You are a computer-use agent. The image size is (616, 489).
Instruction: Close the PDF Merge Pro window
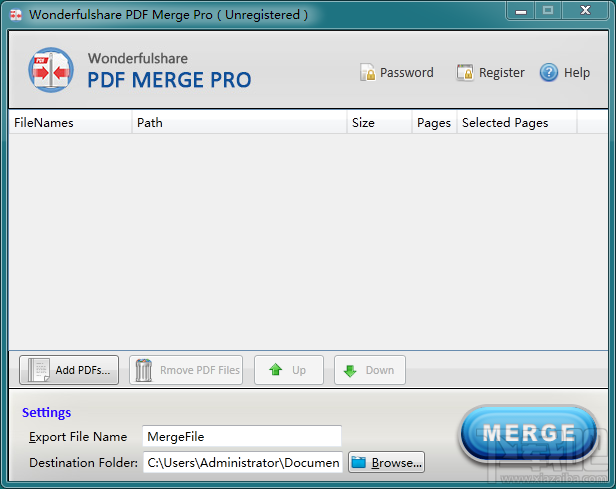(x=585, y=11)
